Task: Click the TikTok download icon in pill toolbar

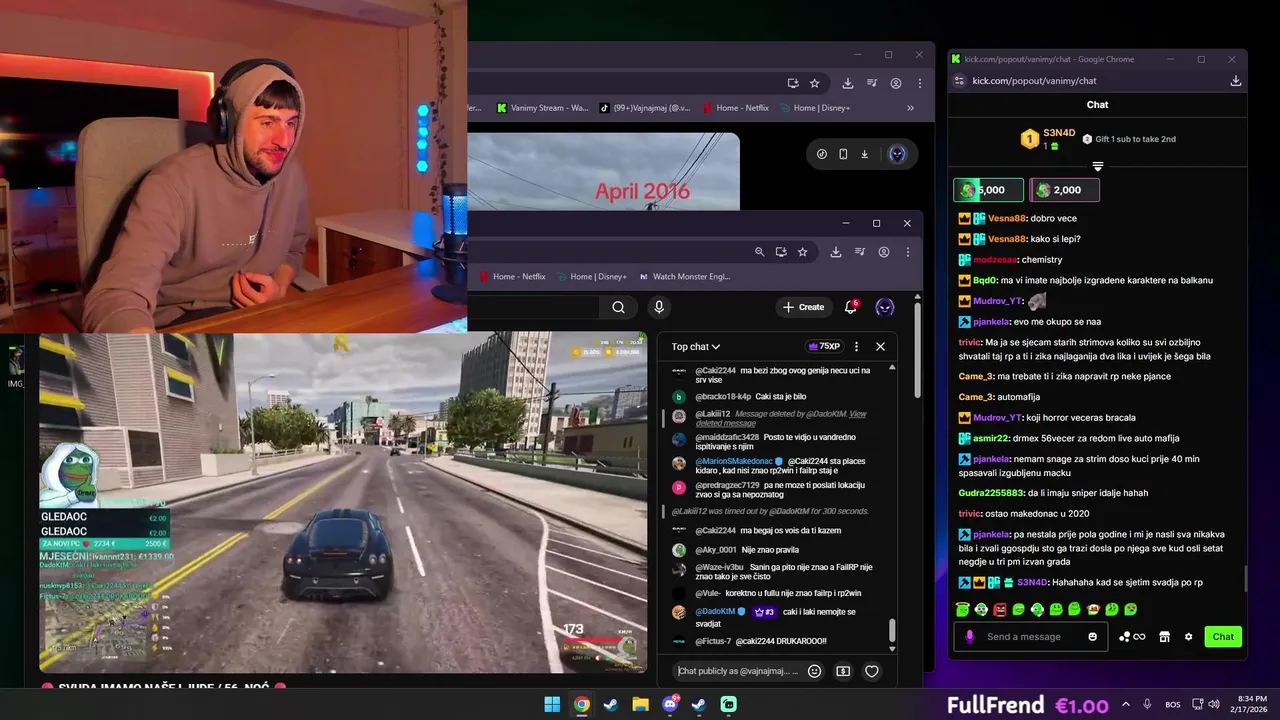Action: click(x=864, y=154)
